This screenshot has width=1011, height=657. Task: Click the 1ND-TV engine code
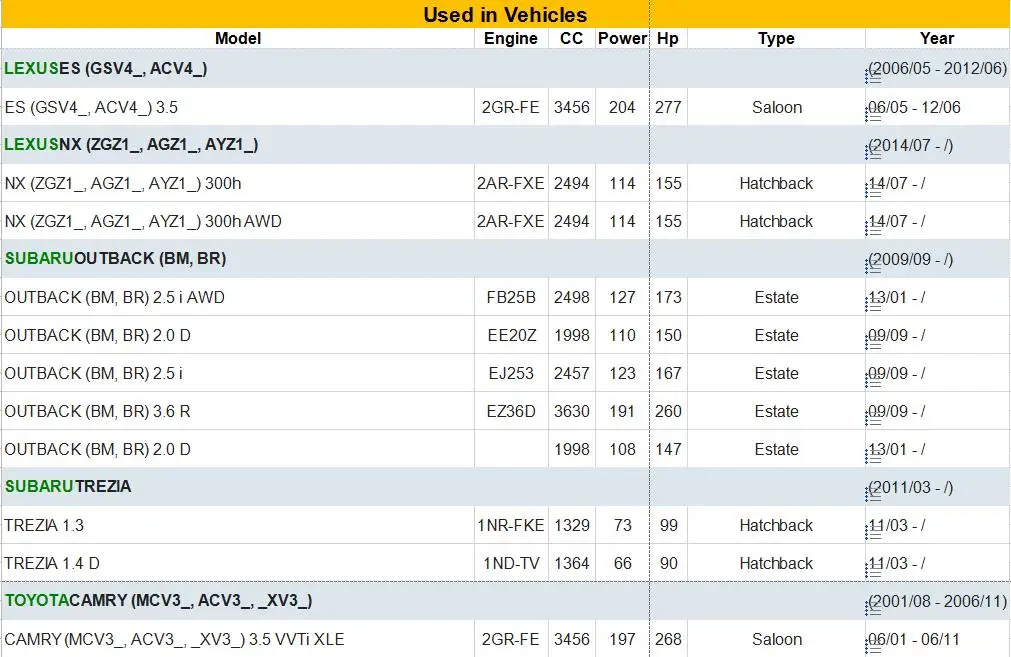(511, 564)
